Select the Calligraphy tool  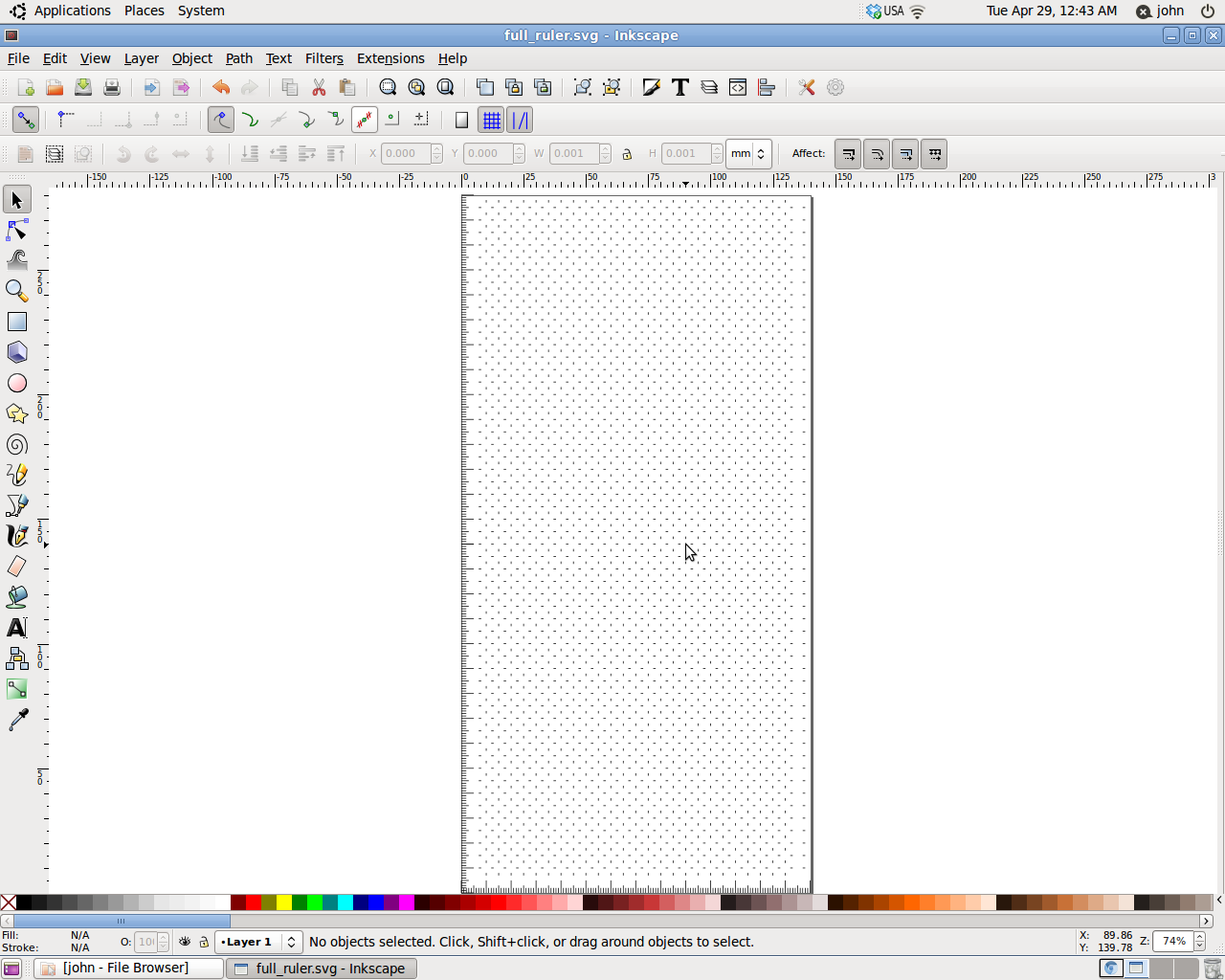17,536
